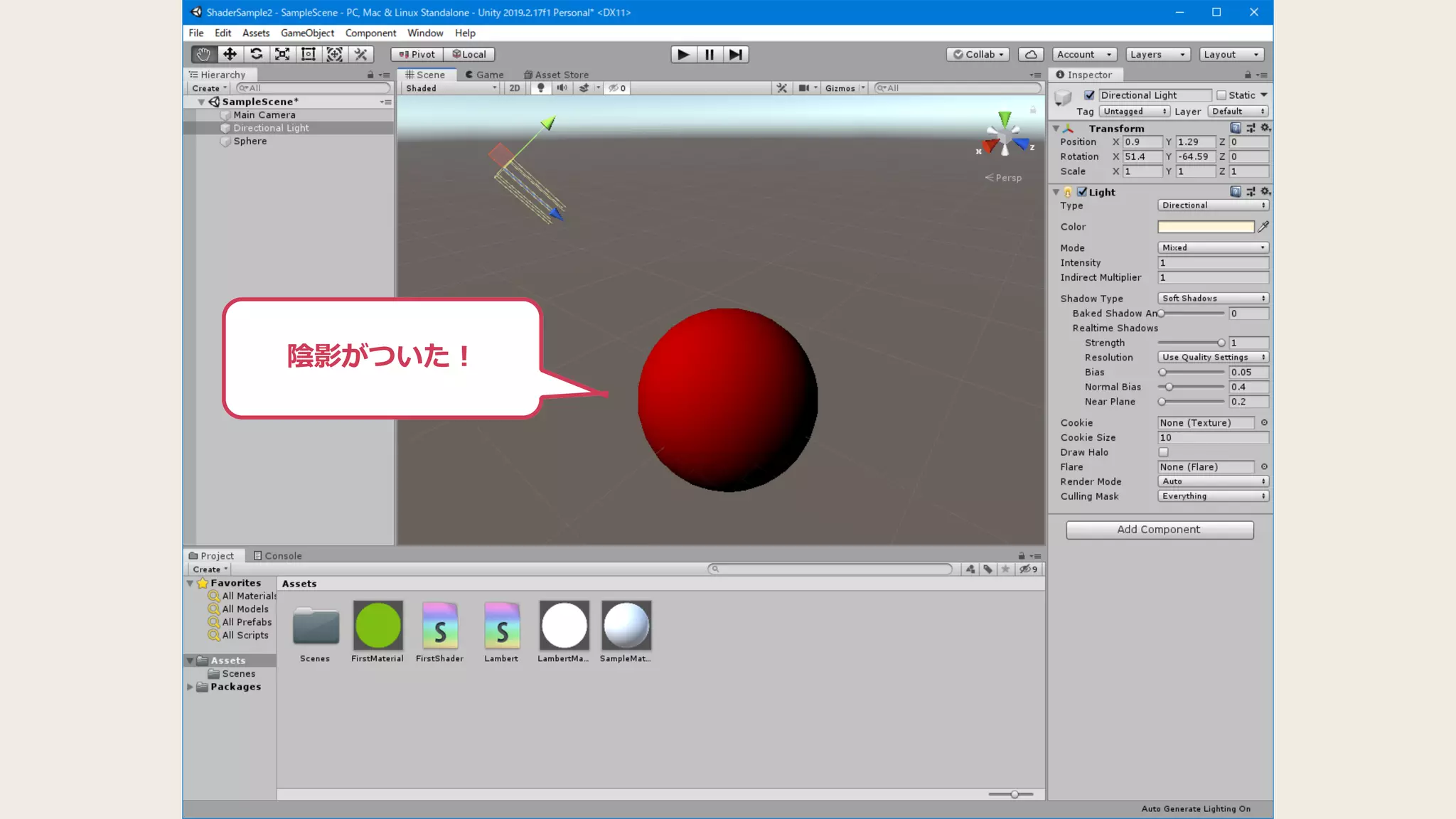Select the Hand tool in toolbar
Viewport: 1456px width, 819px height.
203,54
